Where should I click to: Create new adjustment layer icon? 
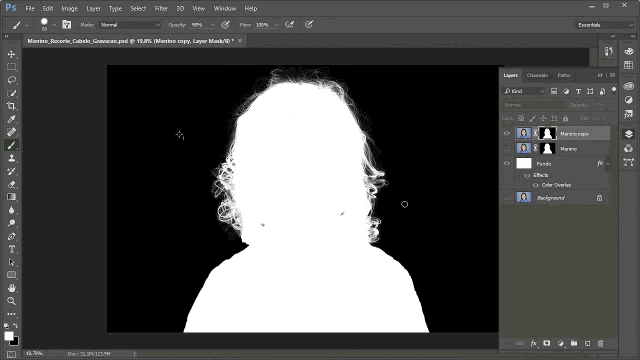click(x=561, y=344)
